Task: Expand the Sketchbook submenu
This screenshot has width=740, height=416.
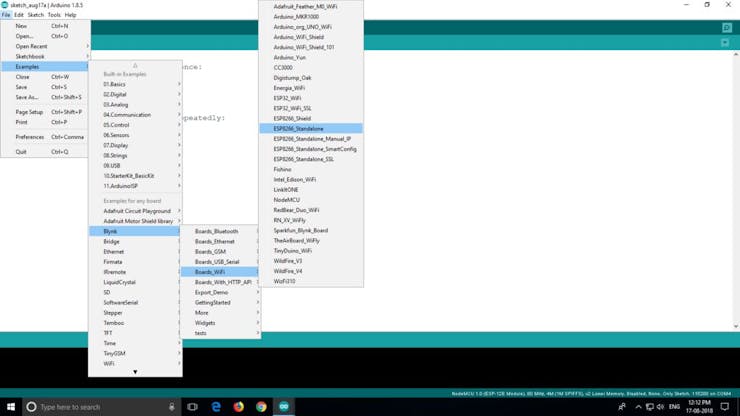Action: (x=45, y=56)
